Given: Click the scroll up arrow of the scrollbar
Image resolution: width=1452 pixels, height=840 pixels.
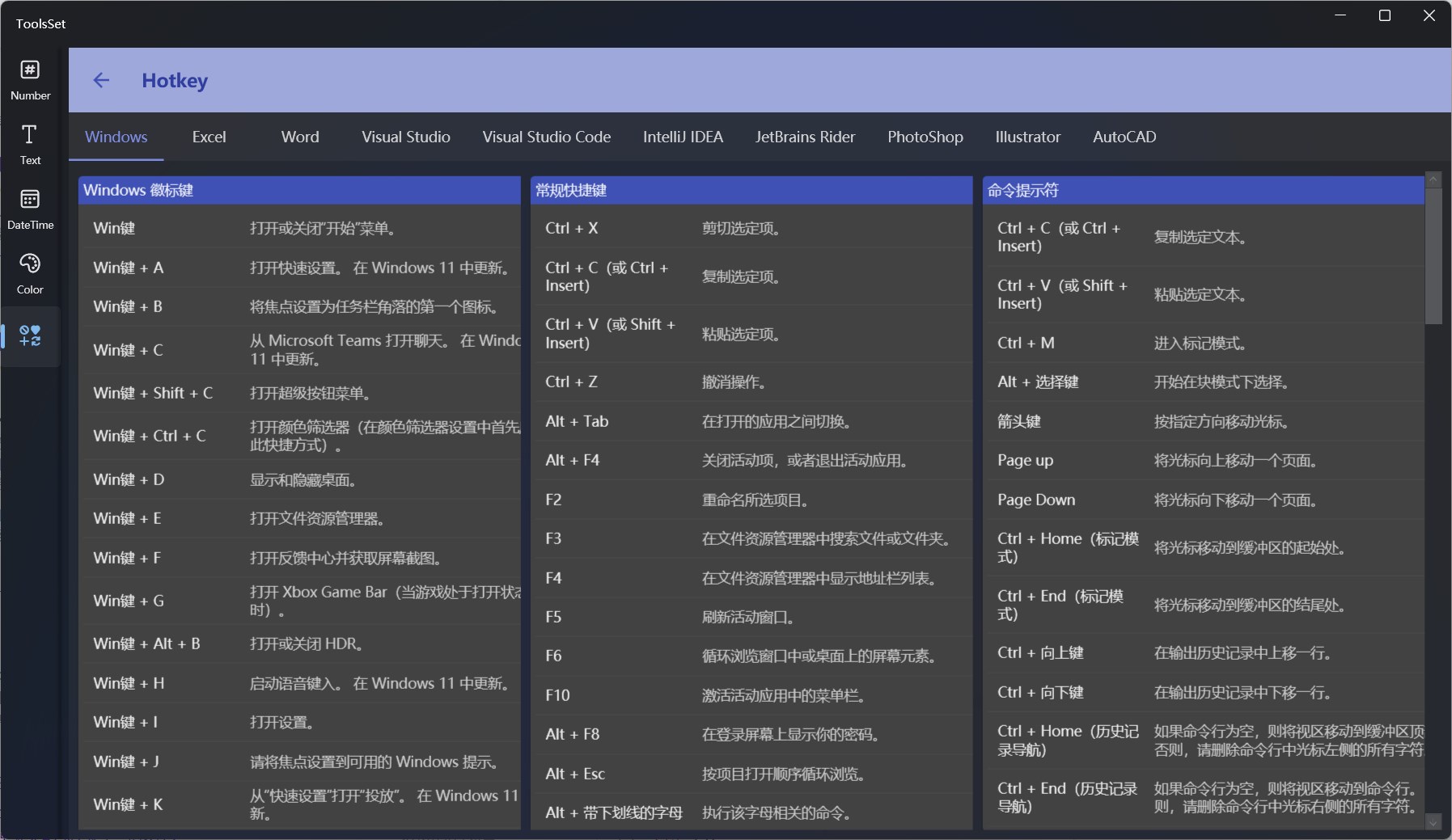Looking at the screenshot, I should 1433,179.
